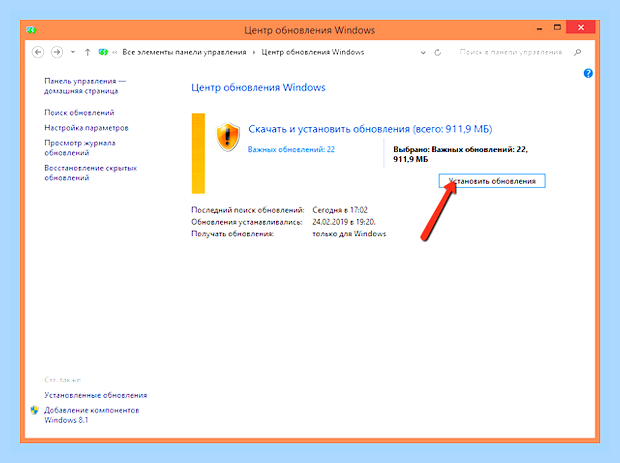Click 'только для Windows' value text

(x=349, y=234)
